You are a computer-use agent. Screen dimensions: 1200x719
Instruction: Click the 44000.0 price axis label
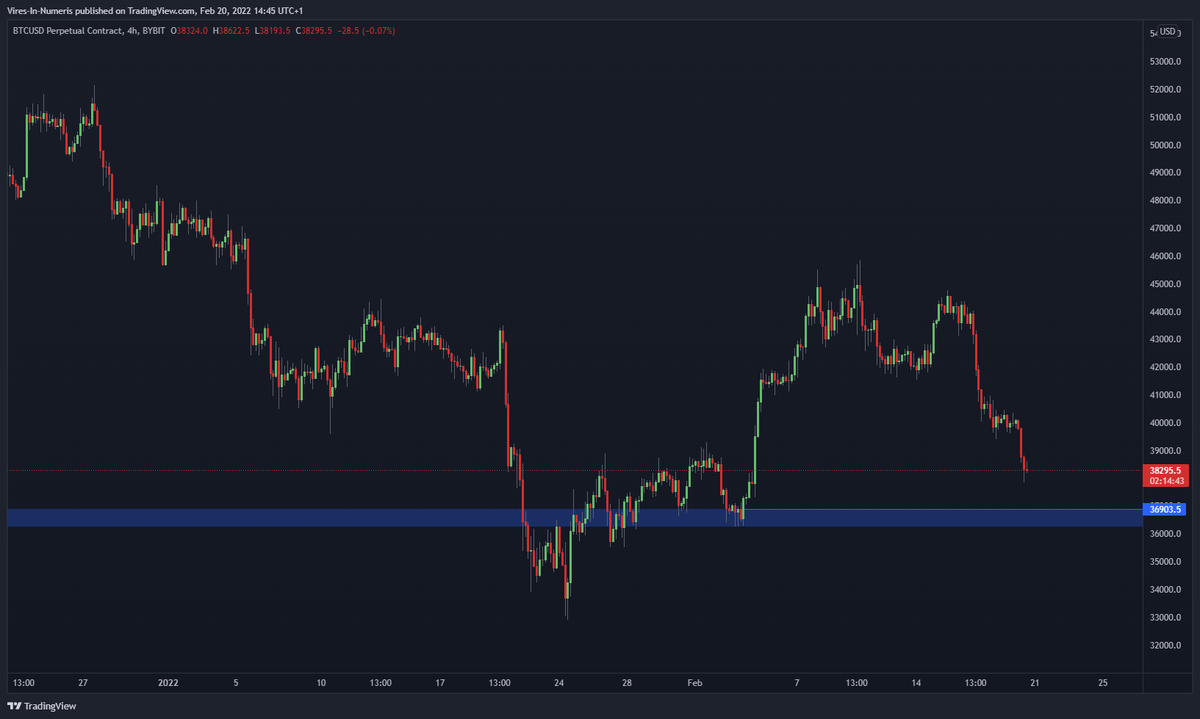coord(1165,312)
